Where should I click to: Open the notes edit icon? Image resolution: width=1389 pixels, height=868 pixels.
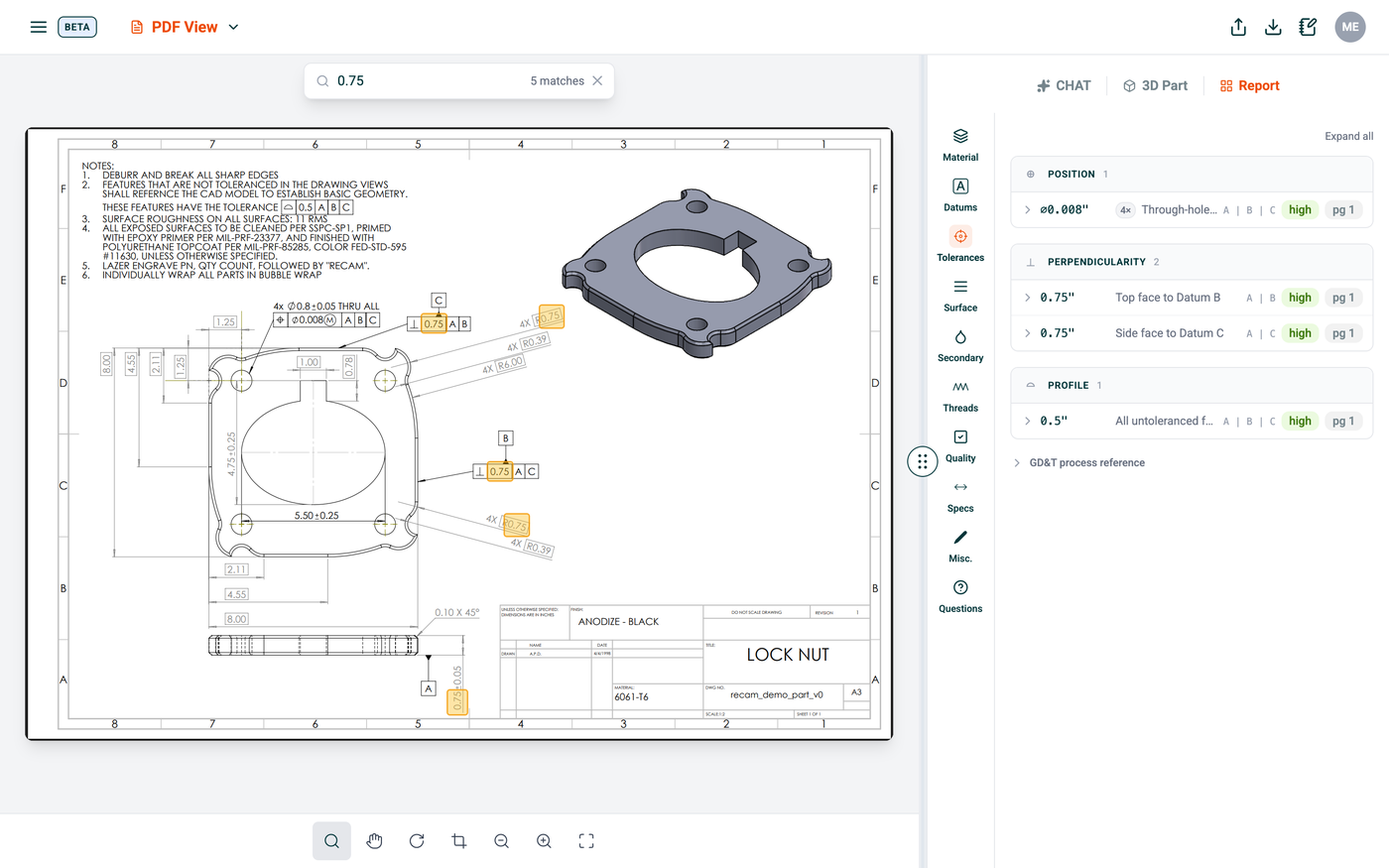point(1308,27)
